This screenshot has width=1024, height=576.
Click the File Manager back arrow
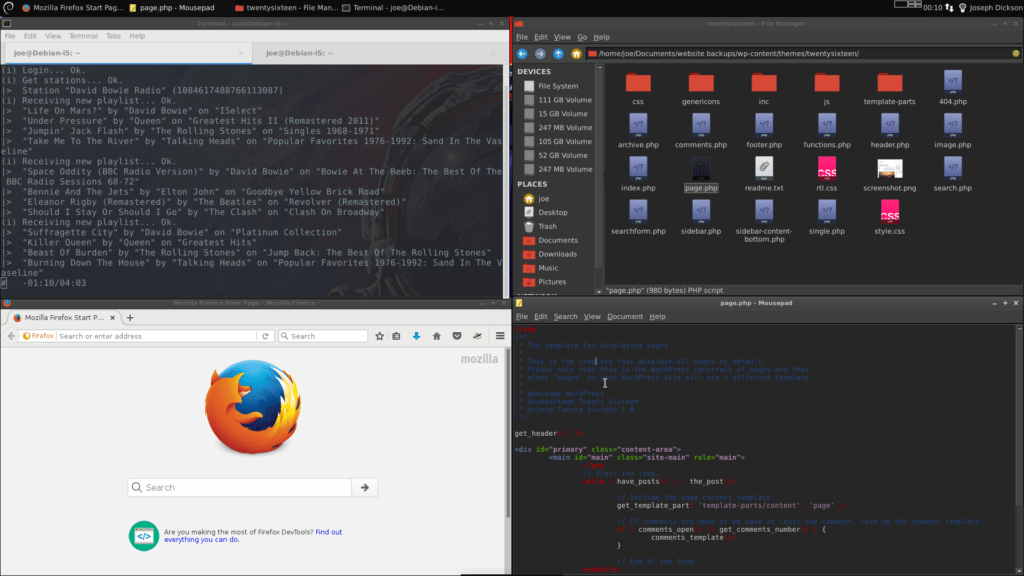point(522,54)
